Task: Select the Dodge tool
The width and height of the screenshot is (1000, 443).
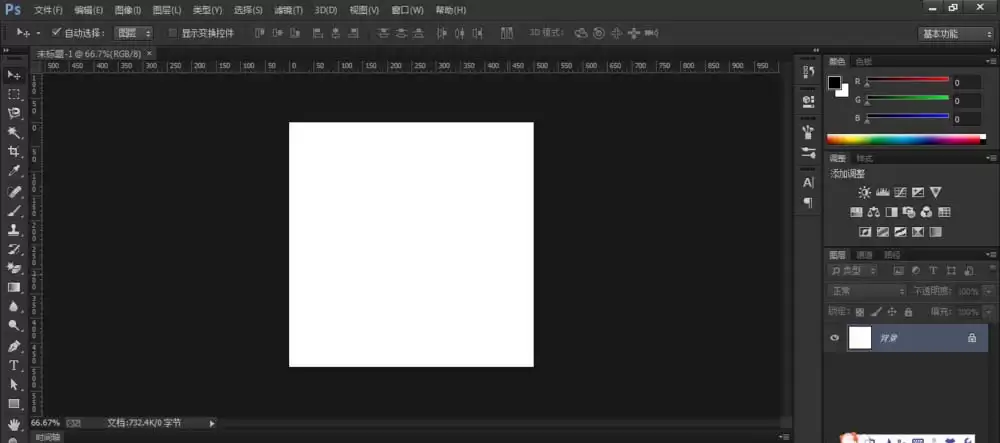Action: click(14, 326)
